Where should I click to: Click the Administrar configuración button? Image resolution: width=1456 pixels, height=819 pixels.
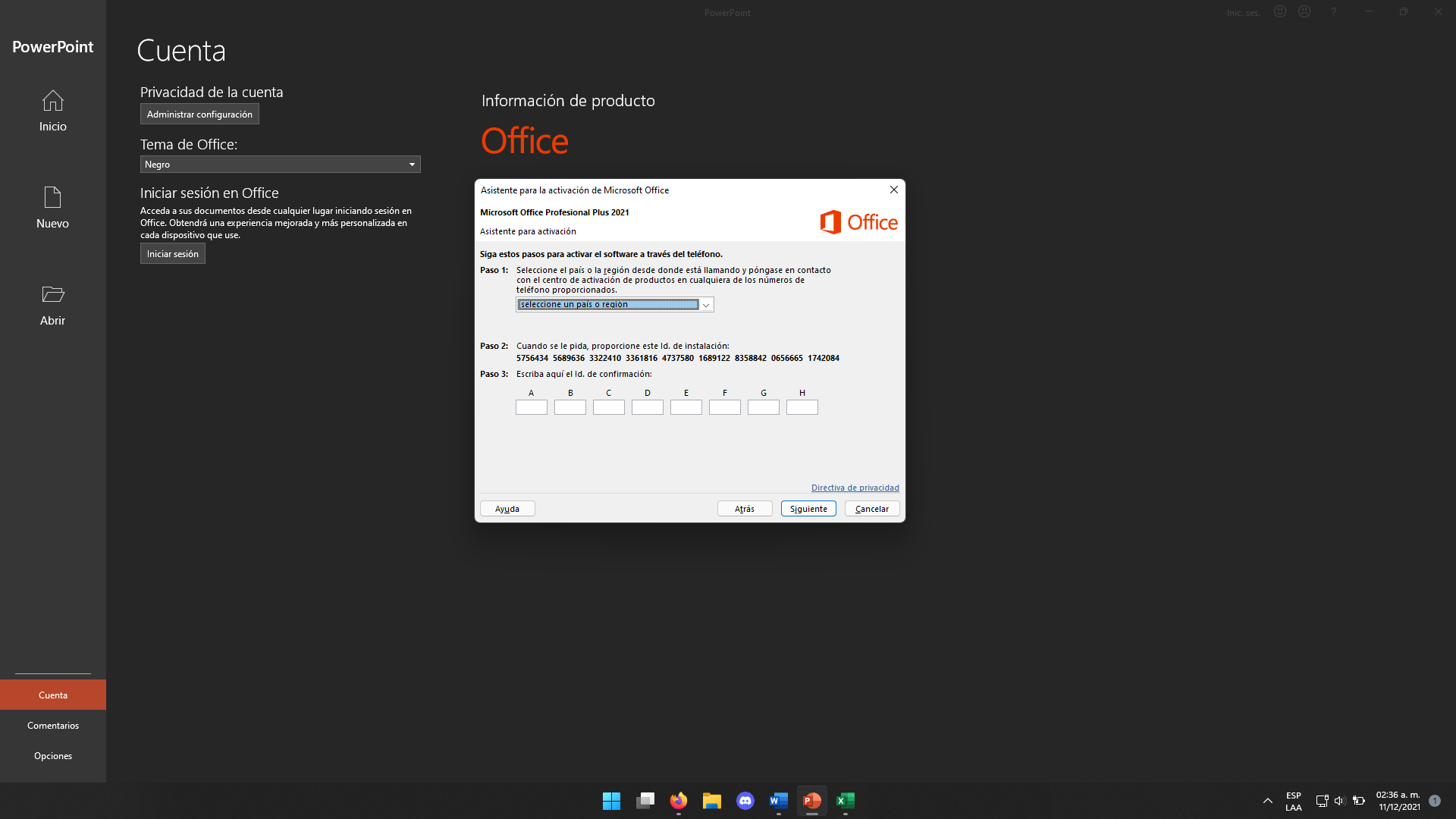(x=199, y=114)
